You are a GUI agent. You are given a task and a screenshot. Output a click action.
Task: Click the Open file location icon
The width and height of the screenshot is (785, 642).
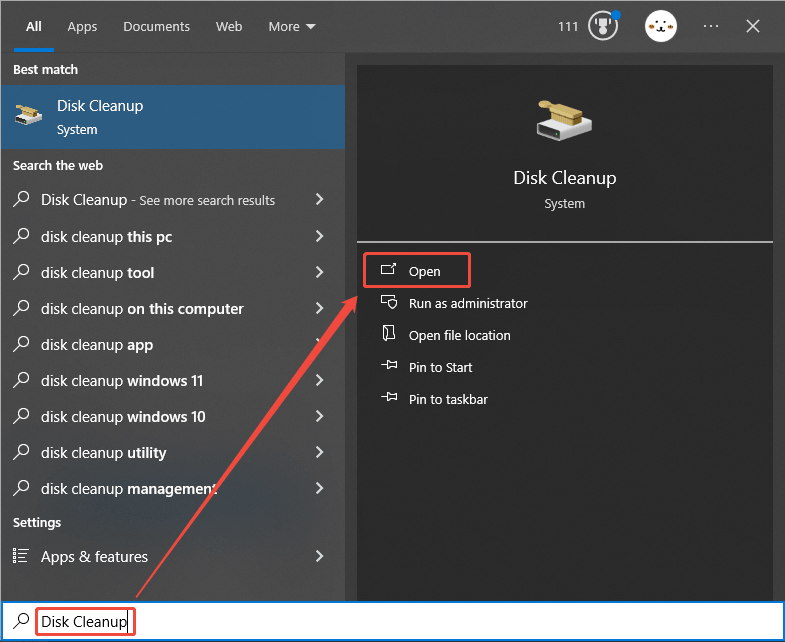coord(389,333)
